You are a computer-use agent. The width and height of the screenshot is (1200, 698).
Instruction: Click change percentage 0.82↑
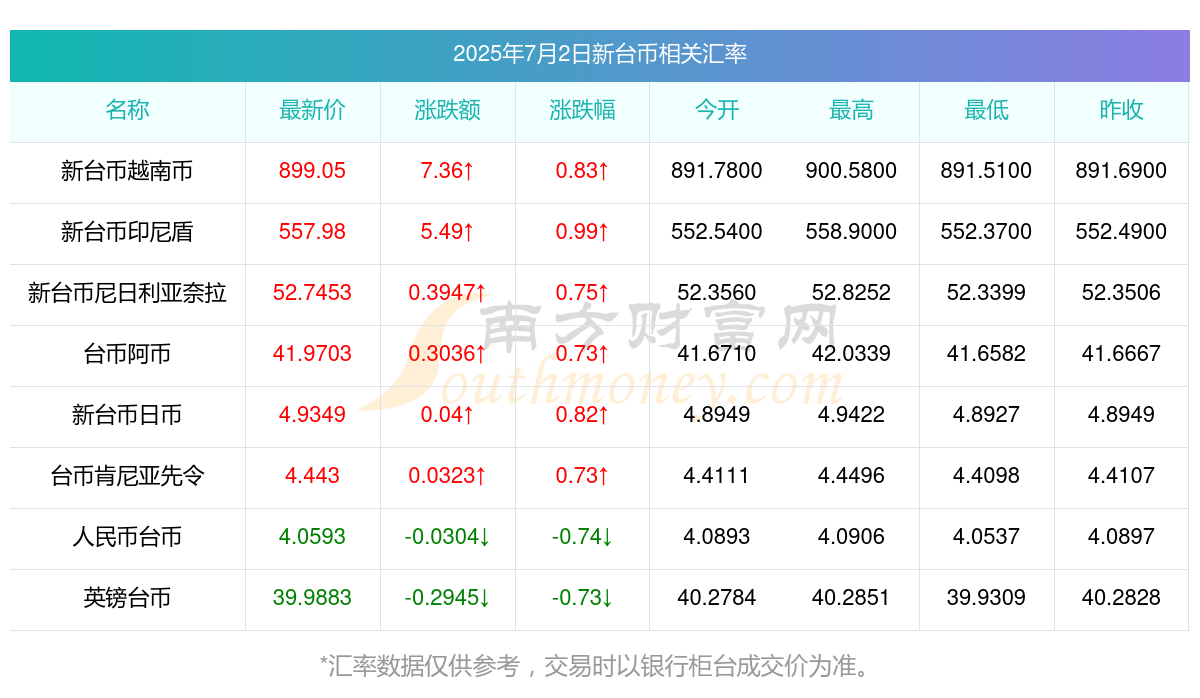(x=582, y=415)
